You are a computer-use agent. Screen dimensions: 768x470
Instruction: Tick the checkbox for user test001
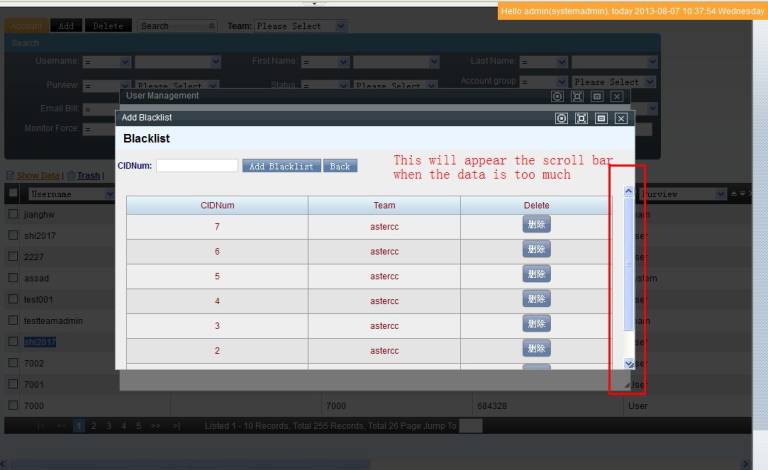(x=13, y=299)
